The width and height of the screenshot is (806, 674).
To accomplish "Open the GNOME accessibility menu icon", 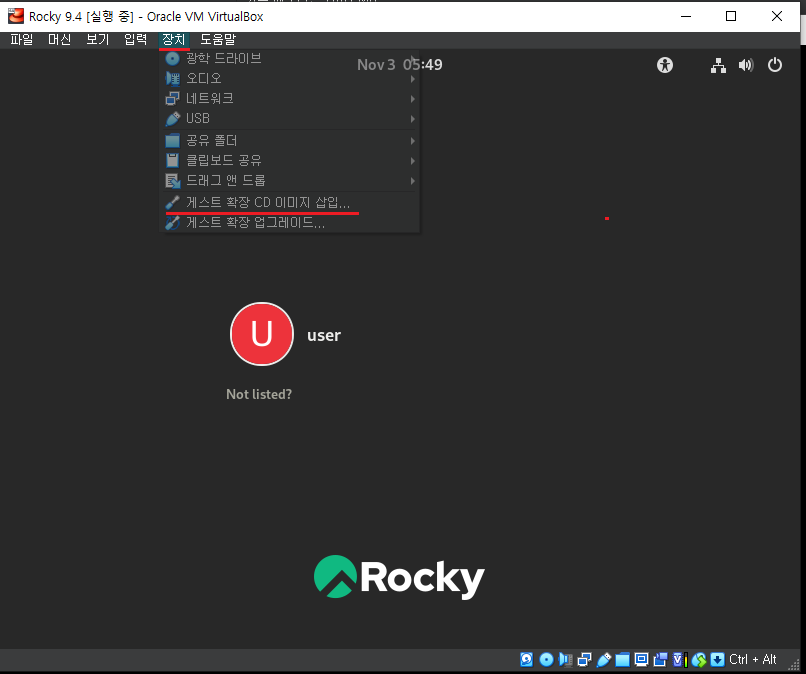I will [x=665, y=65].
